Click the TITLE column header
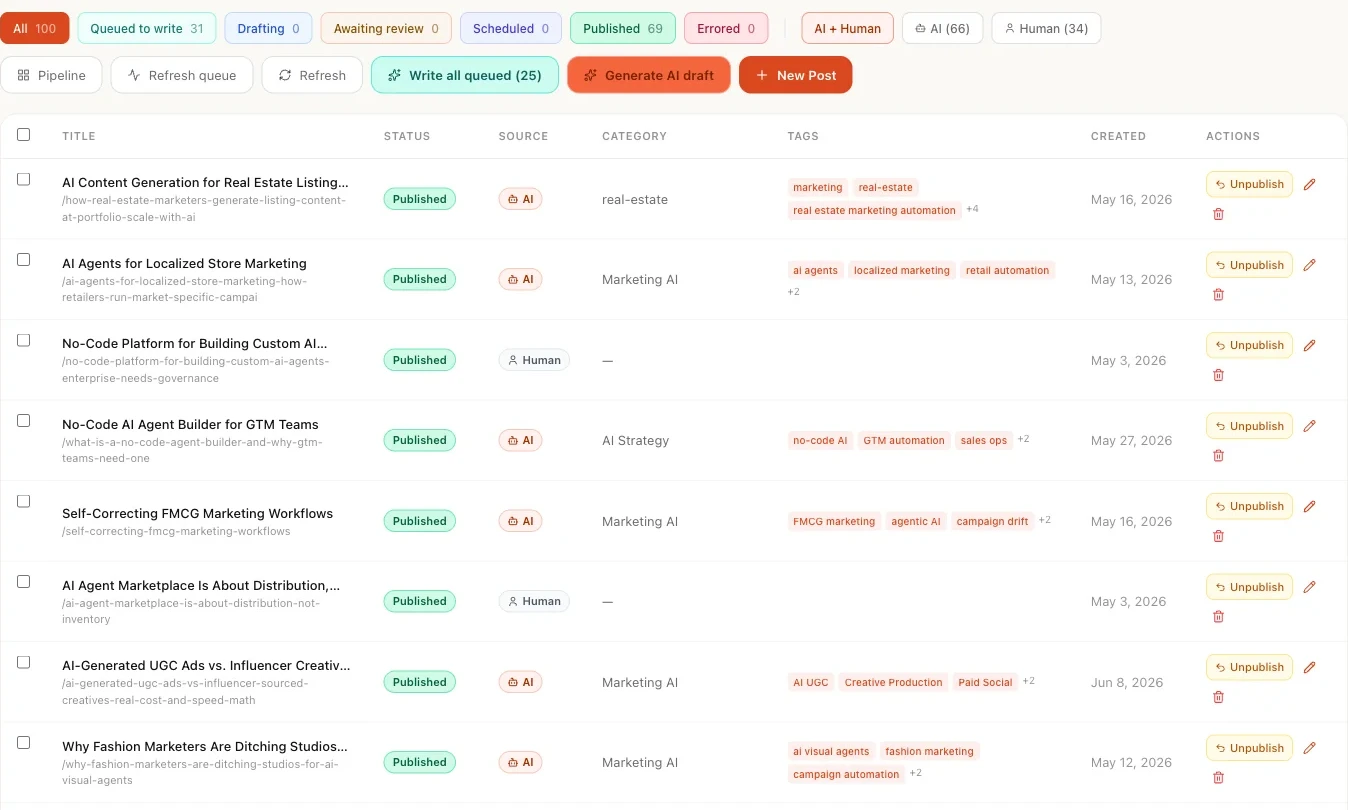Image resolution: width=1348 pixels, height=810 pixels. pos(78,136)
